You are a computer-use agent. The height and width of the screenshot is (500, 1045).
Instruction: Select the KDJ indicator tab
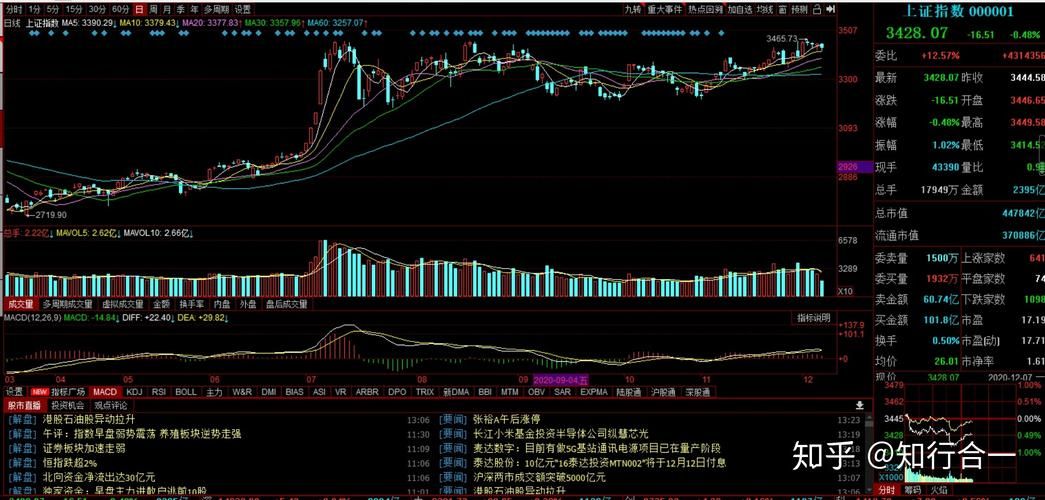coord(133,392)
